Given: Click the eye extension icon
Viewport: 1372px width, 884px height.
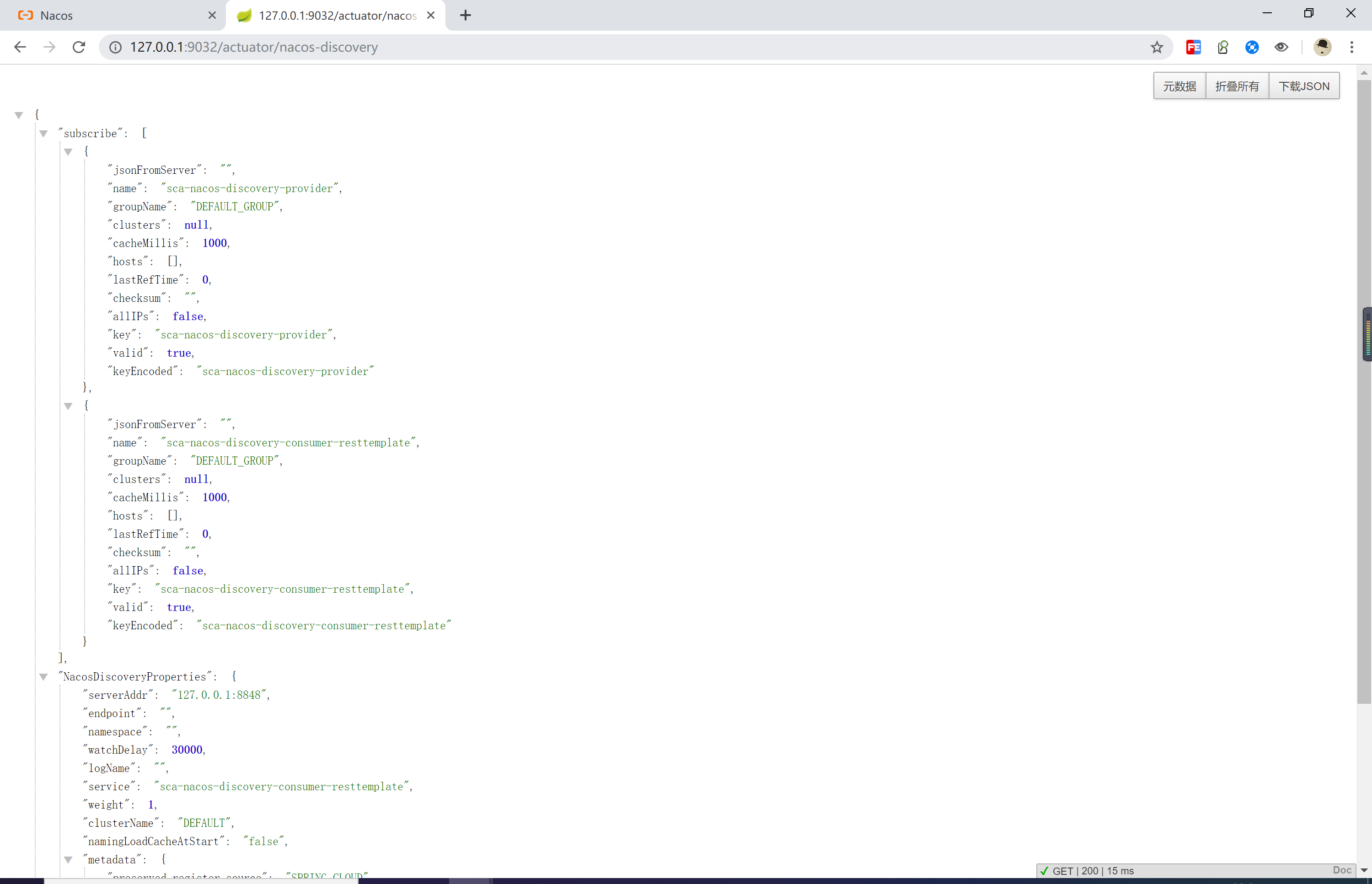Looking at the screenshot, I should tap(1281, 47).
